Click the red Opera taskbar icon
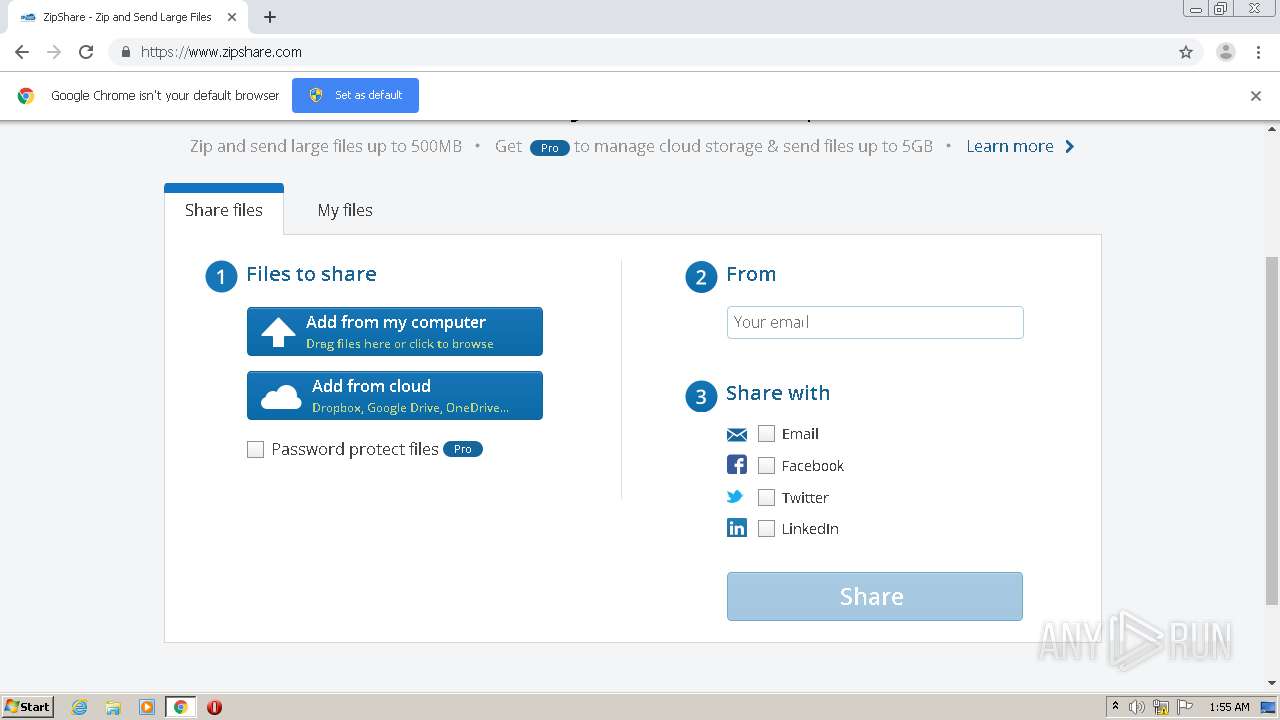This screenshot has height=720, width=1280. pos(214,707)
